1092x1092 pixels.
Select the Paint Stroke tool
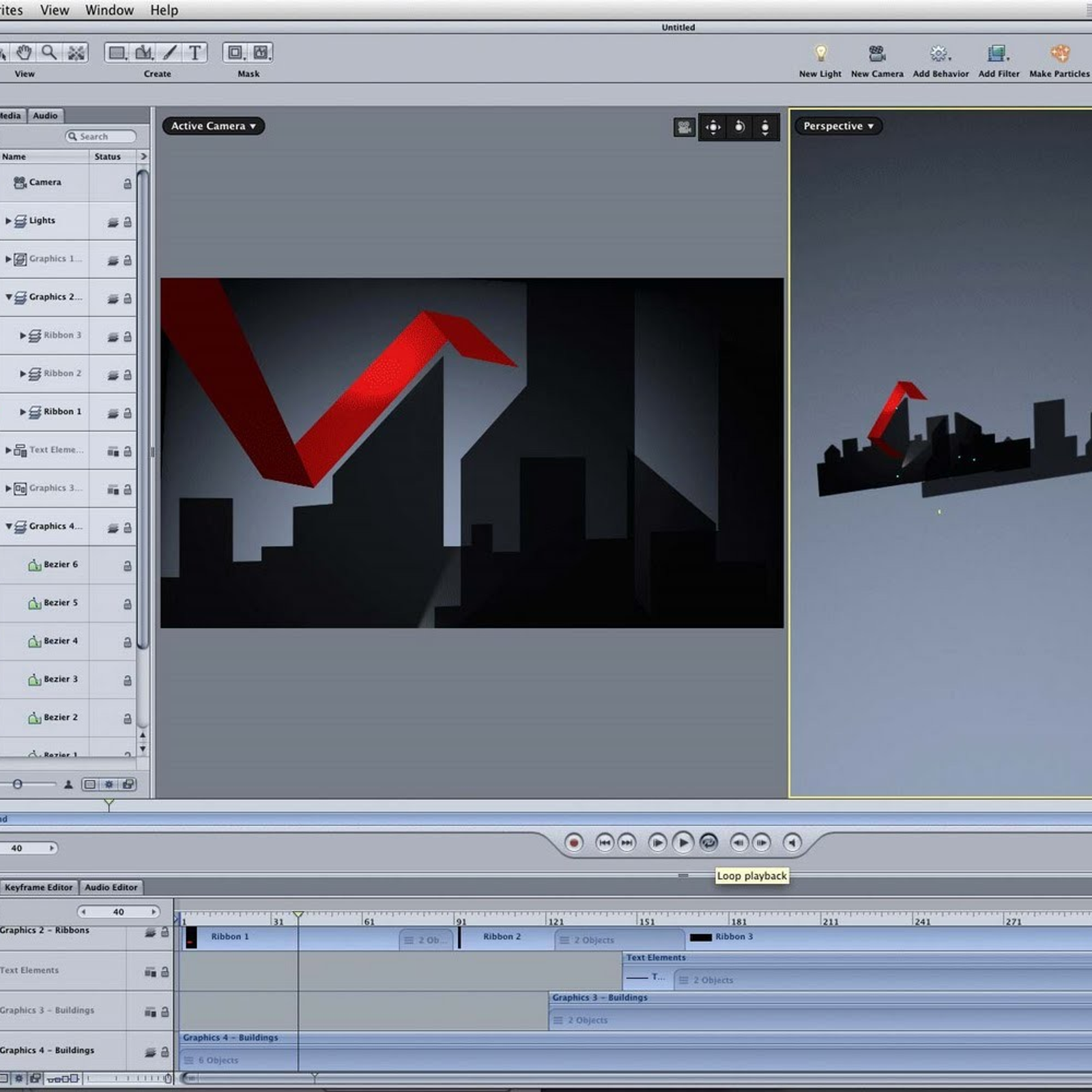click(170, 53)
